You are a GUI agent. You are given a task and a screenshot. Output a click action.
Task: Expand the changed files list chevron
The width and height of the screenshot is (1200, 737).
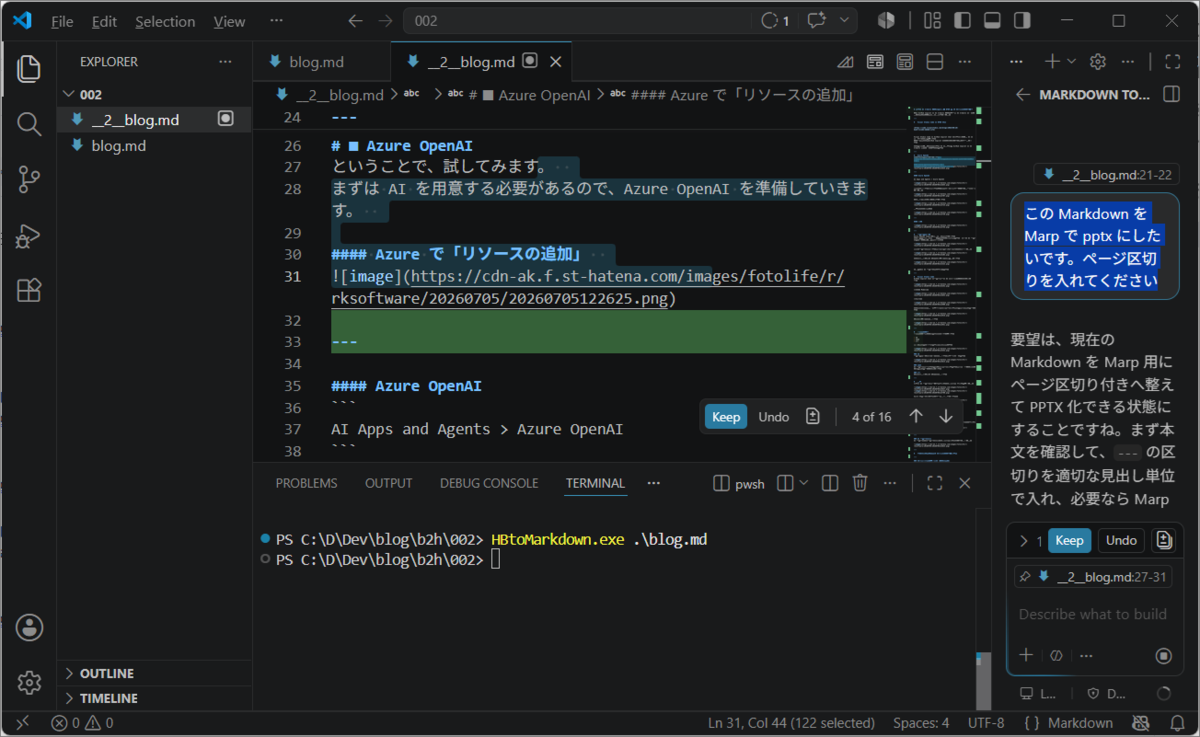[x=1024, y=541]
